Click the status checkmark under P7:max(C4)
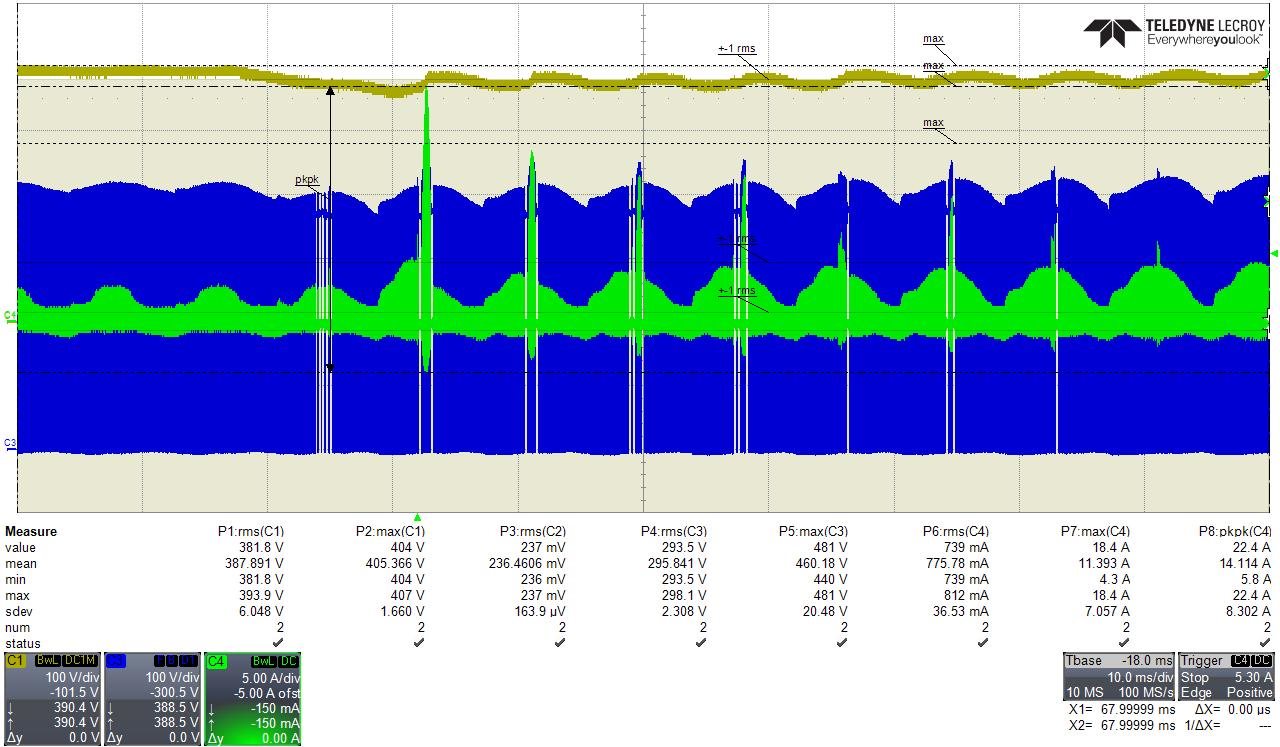 point(1124,643)
